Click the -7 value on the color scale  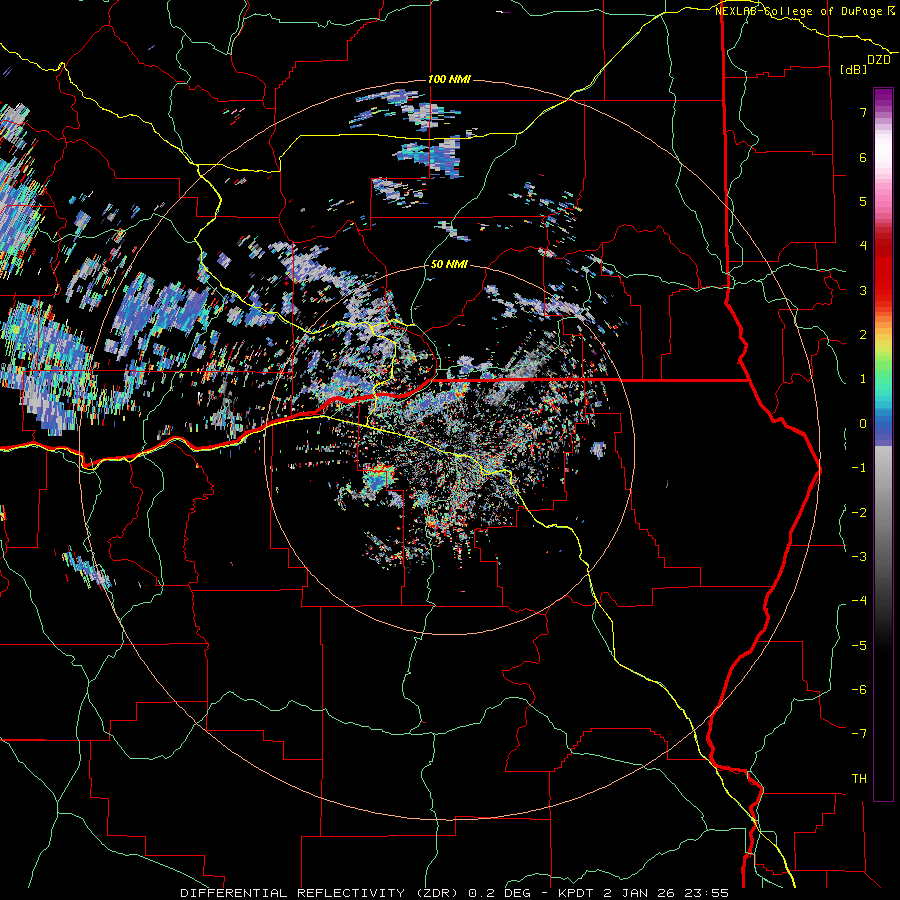pyautogui.click(x=859, y=734)
